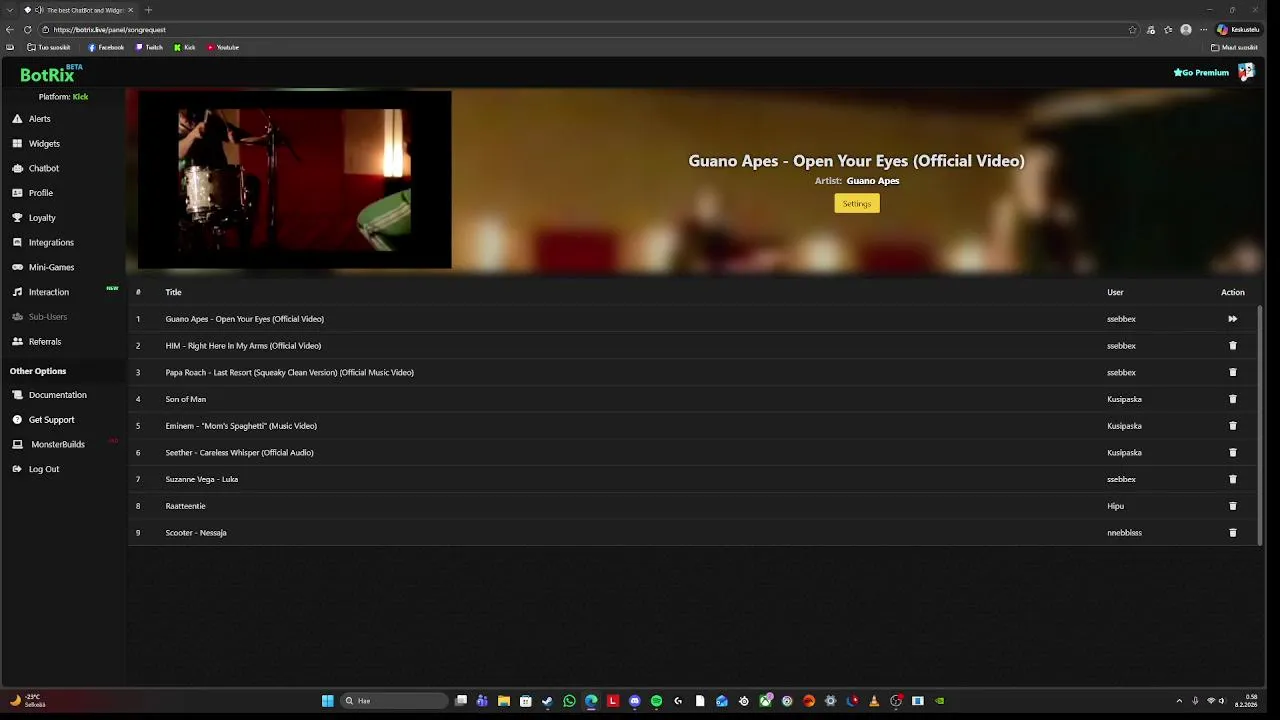Image resolution: width=1280 pixels, height=720 pixels.
Task: Open the profile avatar menu
Action: point(1246,72)
